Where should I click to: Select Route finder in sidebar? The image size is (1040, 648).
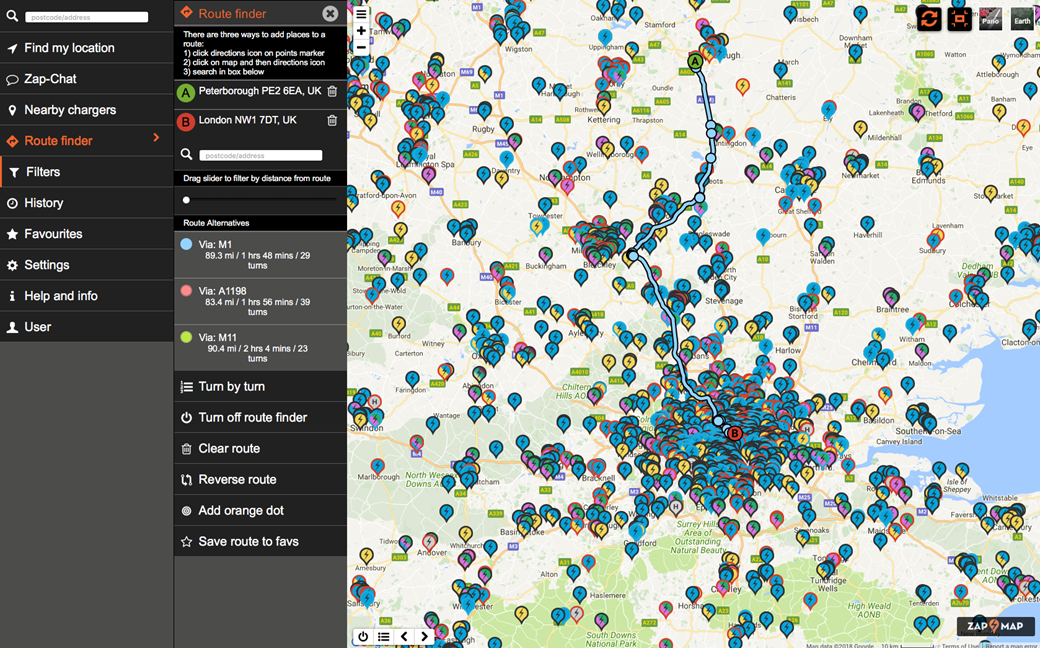pos(86,141)
